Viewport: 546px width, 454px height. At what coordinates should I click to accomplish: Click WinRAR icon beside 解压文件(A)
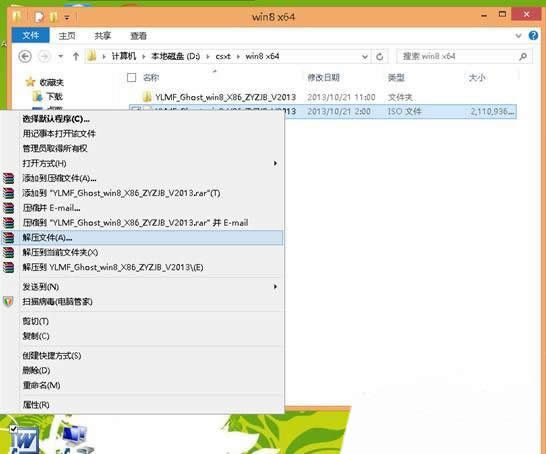8,237
